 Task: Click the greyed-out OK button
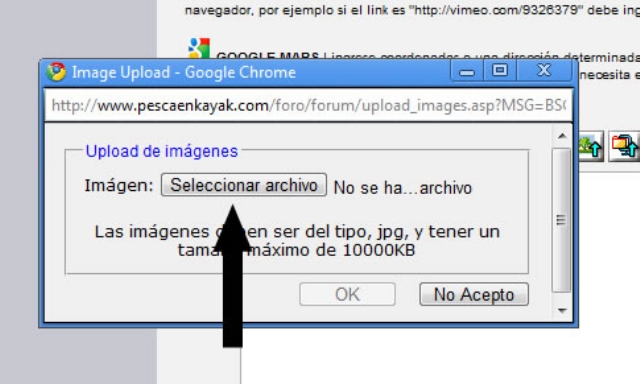point(347,294)
